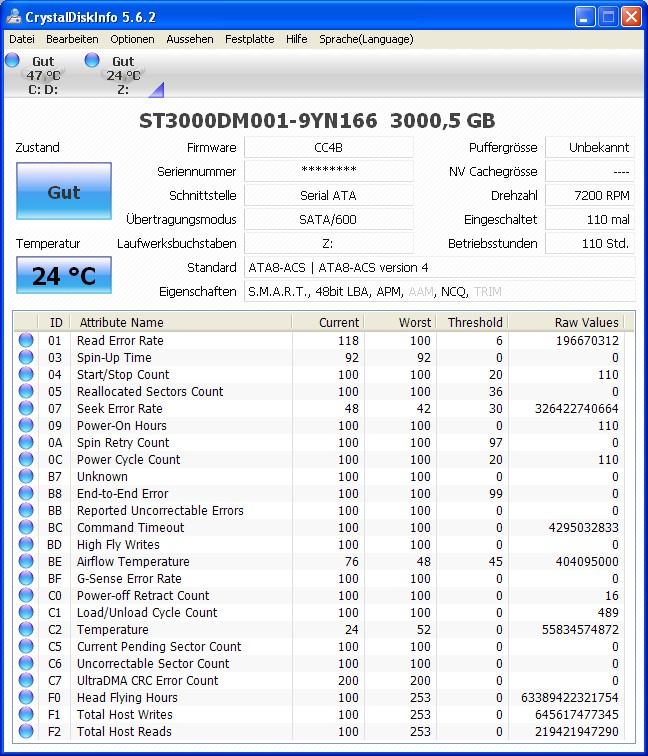Click the status orb for Current Pending Sector Count

pos(26,646)
